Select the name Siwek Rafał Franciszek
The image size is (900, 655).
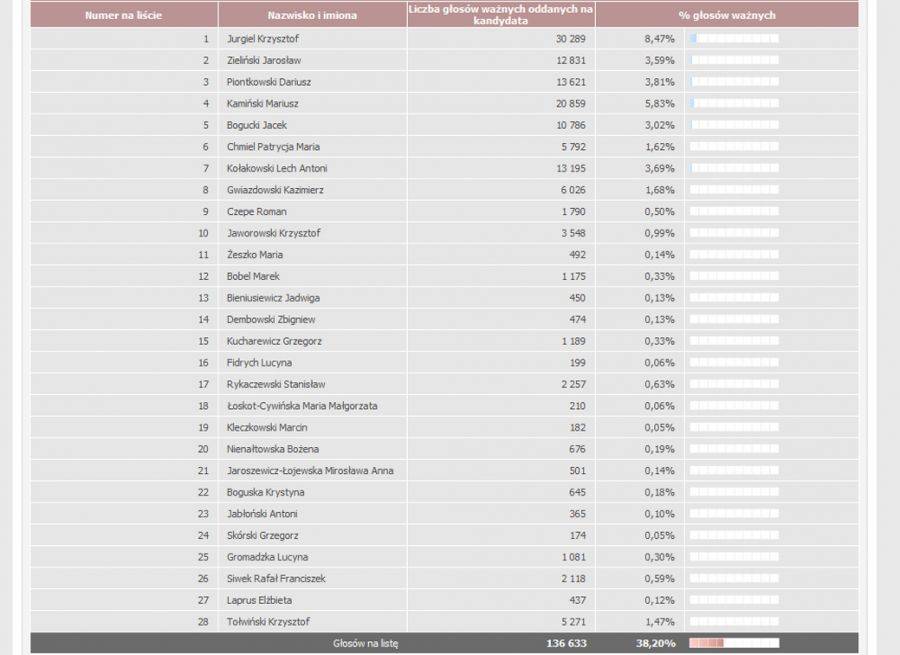(276, 579)
